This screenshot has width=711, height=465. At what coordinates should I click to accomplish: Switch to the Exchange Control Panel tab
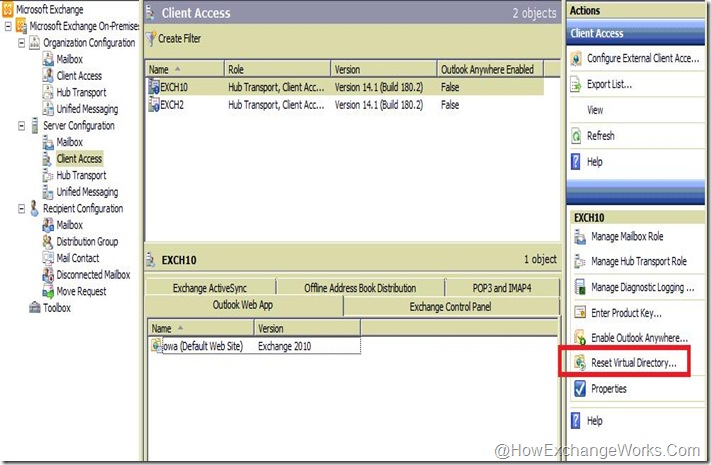451,307
